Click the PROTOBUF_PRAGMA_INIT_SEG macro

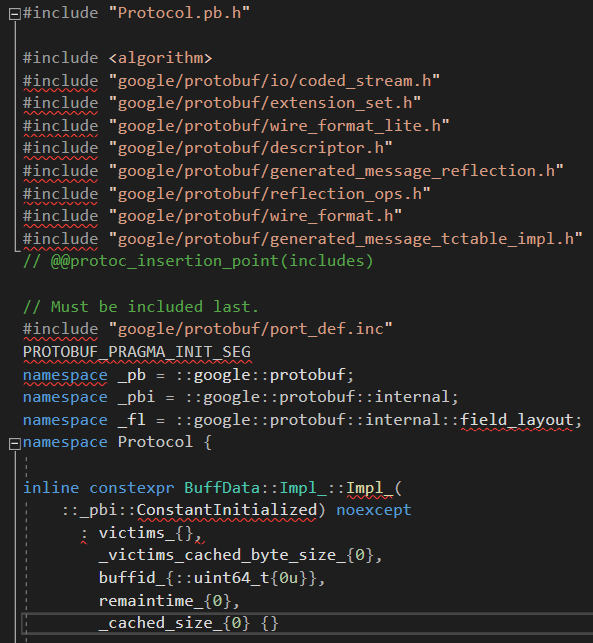pyautogui.click(x=137, y=352)
